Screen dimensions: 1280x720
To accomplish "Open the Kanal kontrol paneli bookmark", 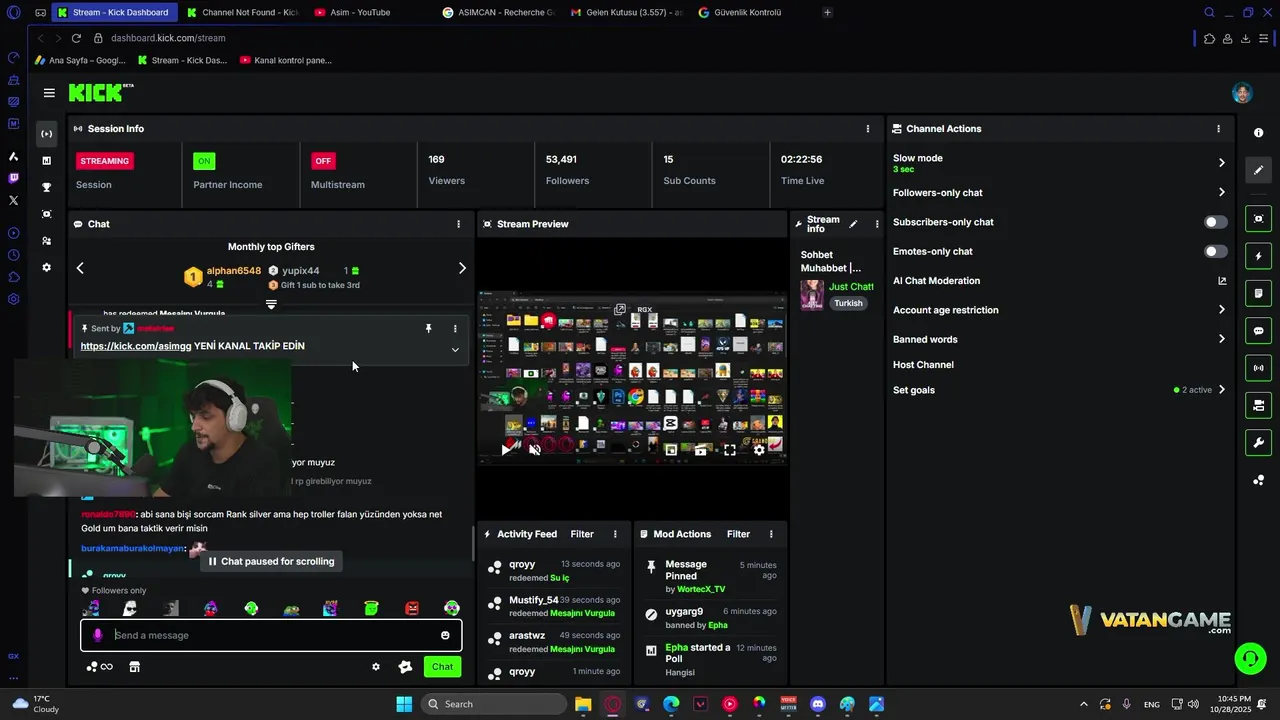I will pyautogui.click(x=285, y=60).
